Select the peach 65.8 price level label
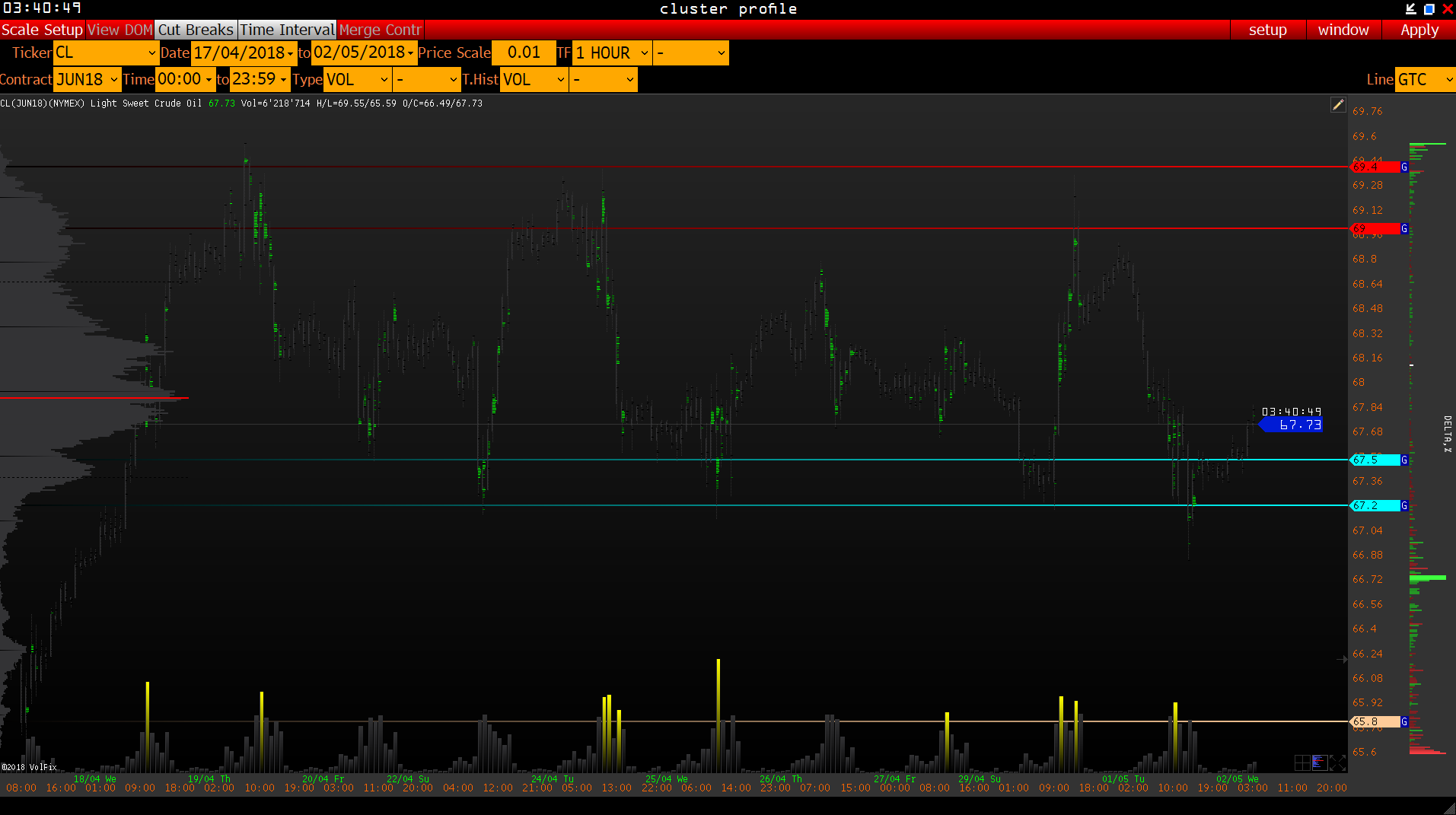The image size is (1456, 815). (1375, 722)
